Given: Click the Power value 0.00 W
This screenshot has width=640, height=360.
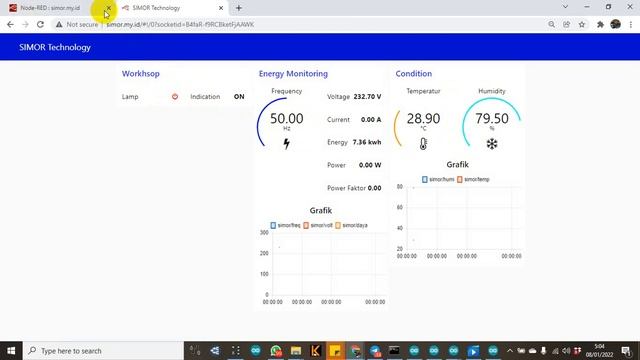Looking at the screenshot, I should click(x=370, y=165).
